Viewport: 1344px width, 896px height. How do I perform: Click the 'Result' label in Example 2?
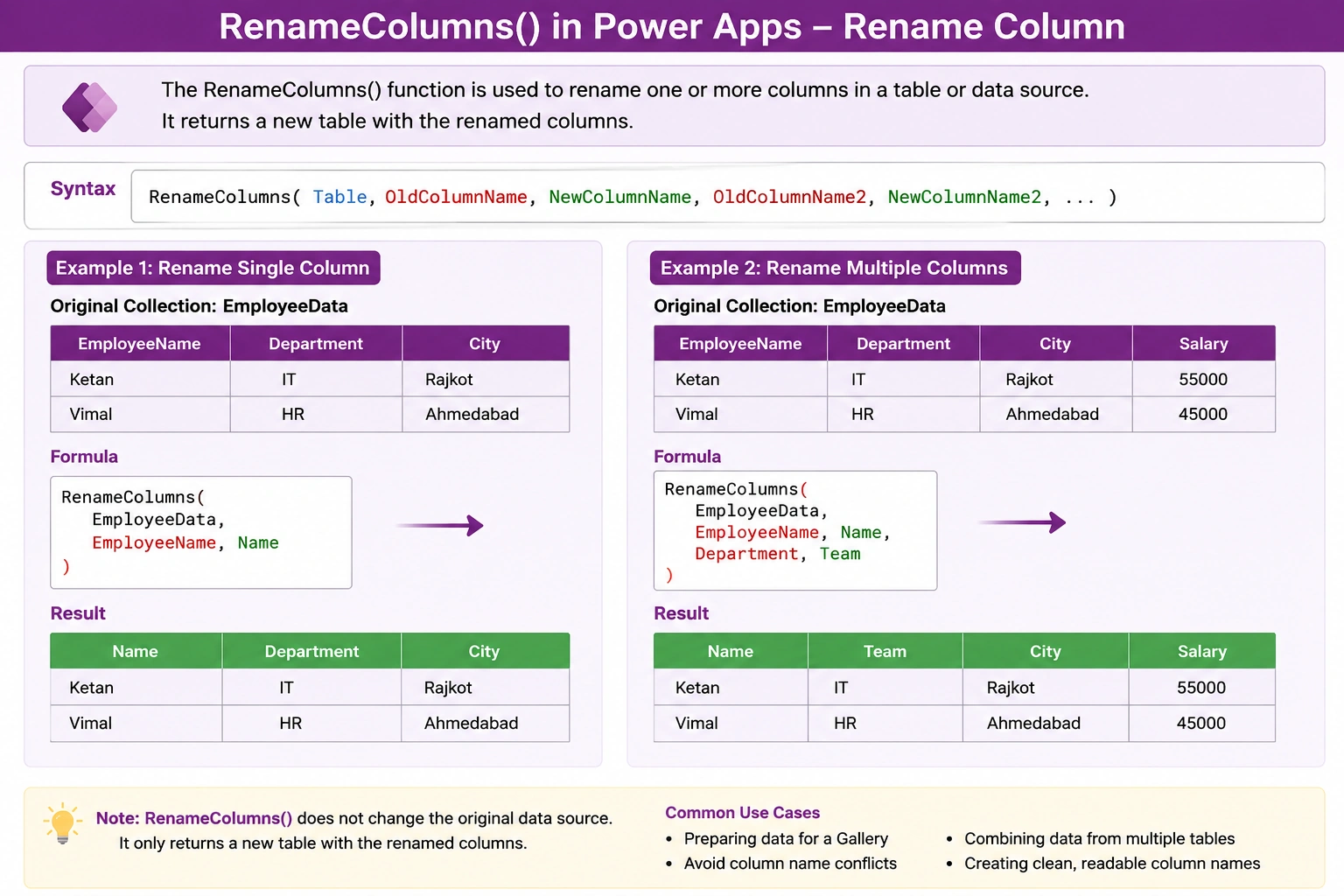click(x=682, y=613)
